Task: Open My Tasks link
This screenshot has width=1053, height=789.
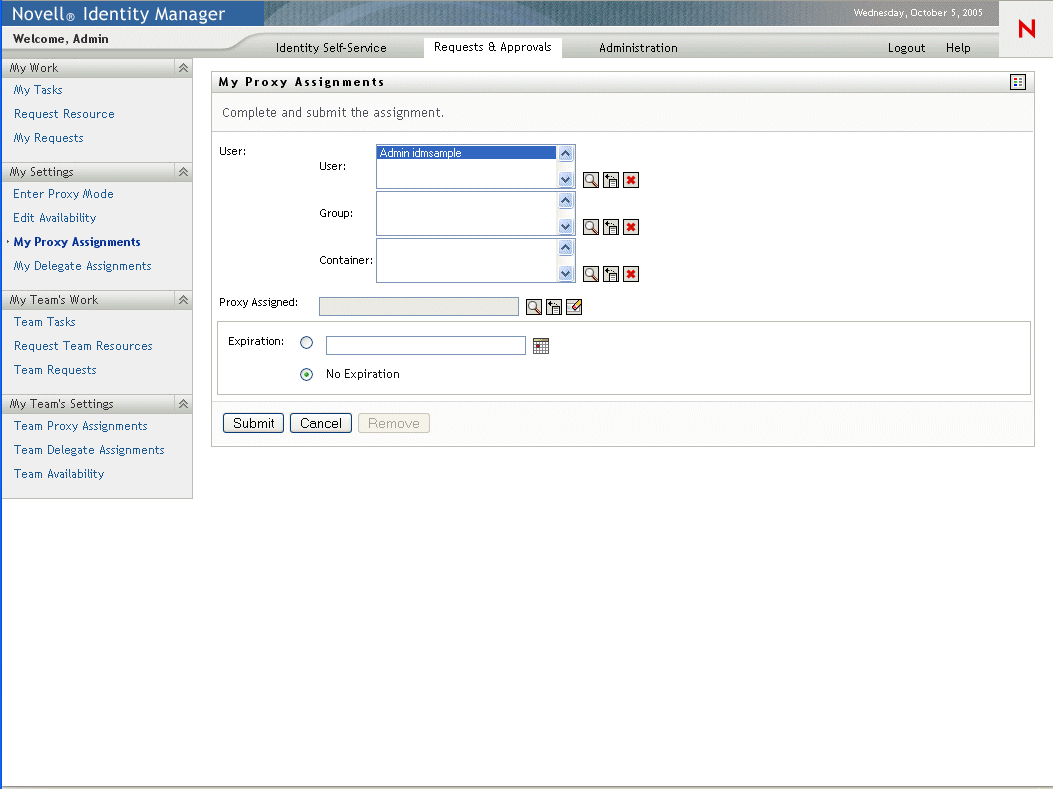Action: tap(38, 90)
